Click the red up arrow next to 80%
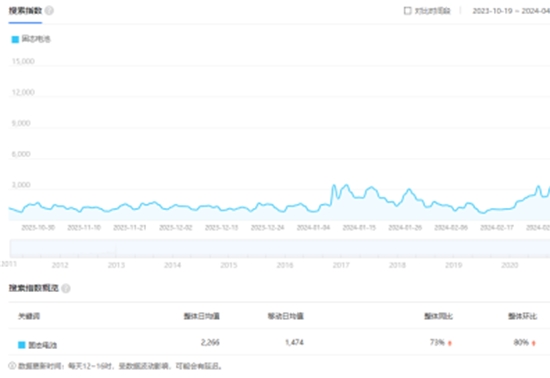The image size is (550, 378). pyautogui.click(x=534, y=343)
